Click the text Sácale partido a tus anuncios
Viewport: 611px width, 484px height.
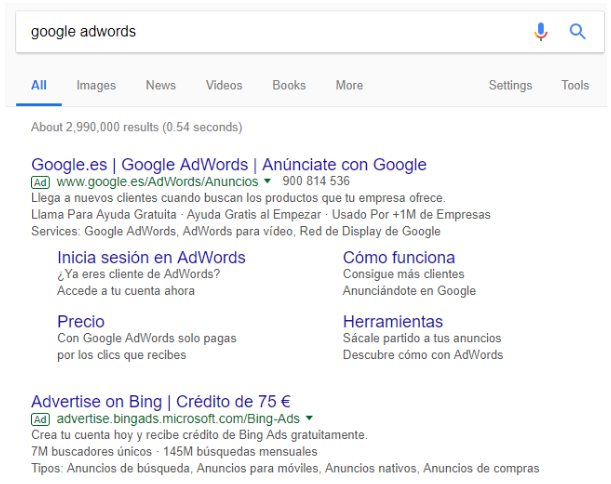click(422, 338)
